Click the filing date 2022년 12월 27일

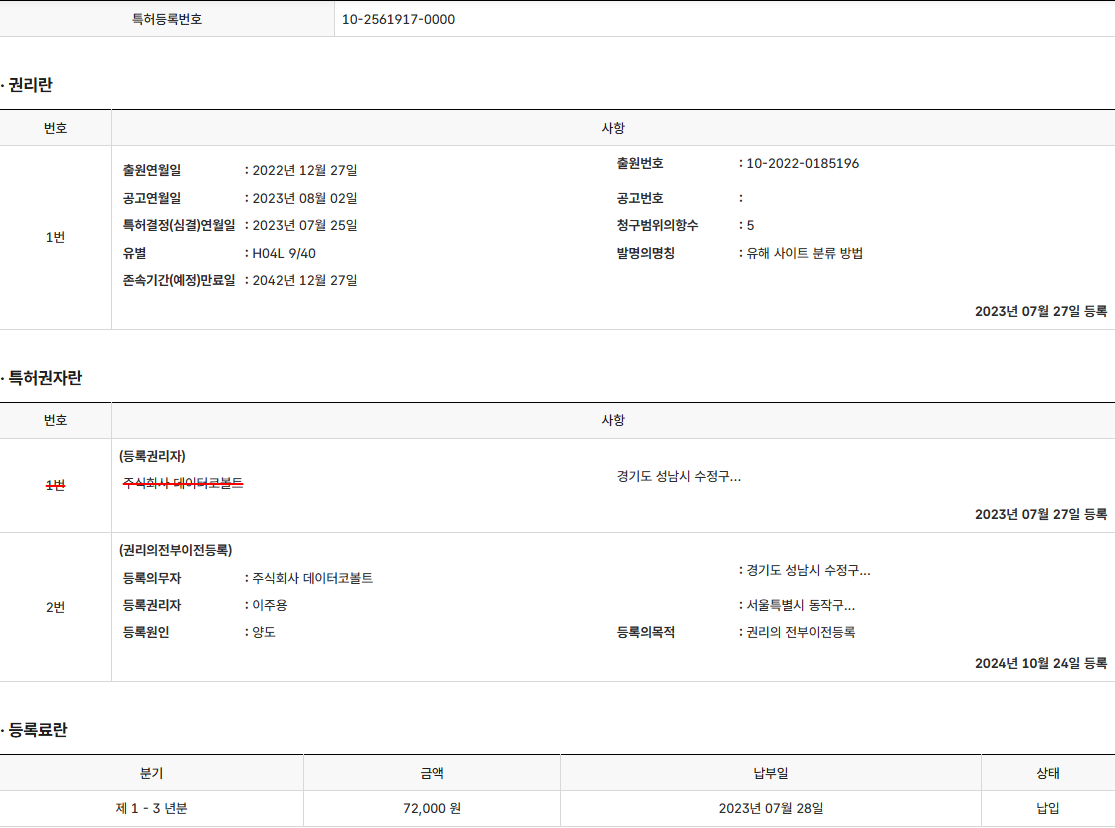click(304, 170)
